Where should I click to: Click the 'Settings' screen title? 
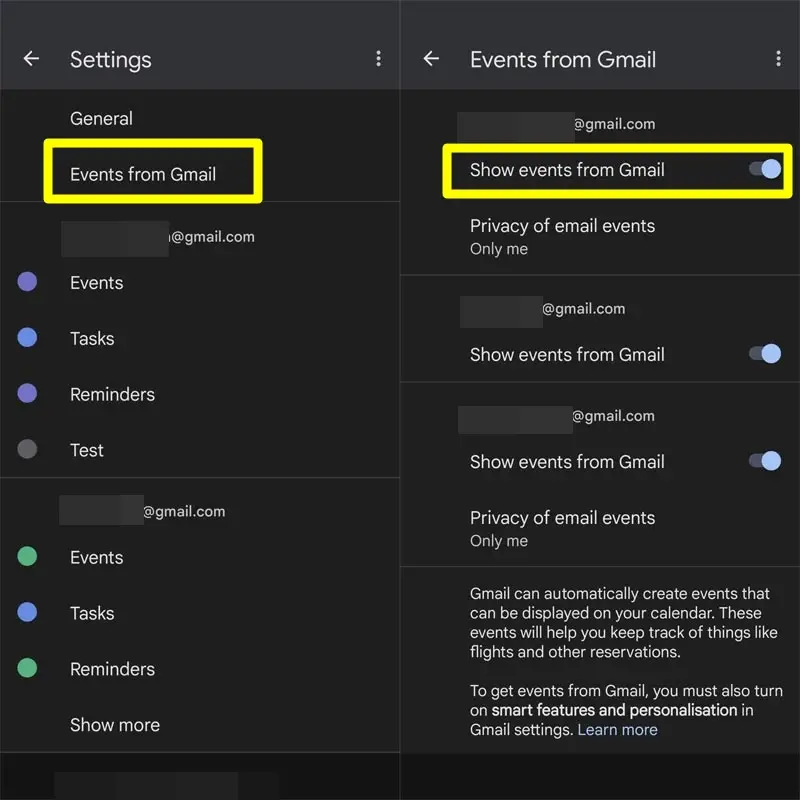pyautogui.click(x=111, y=60)
